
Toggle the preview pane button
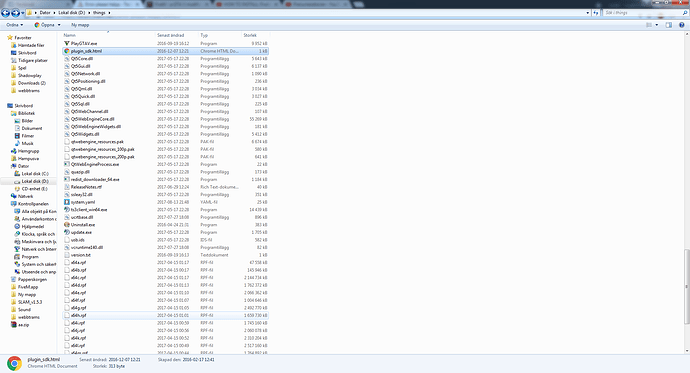(668, 25)
